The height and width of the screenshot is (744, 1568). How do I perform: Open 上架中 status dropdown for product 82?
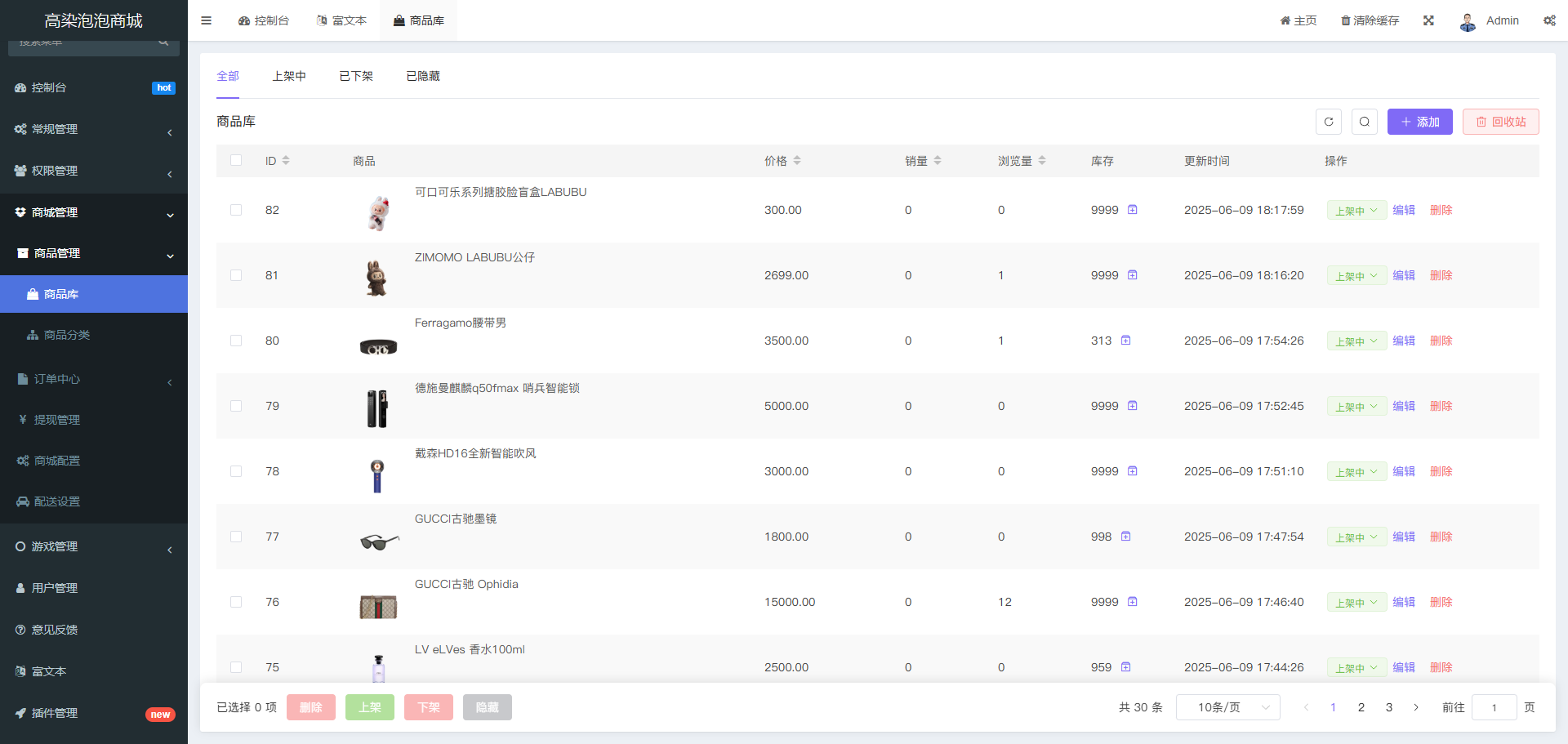(x=1356, y=210)
